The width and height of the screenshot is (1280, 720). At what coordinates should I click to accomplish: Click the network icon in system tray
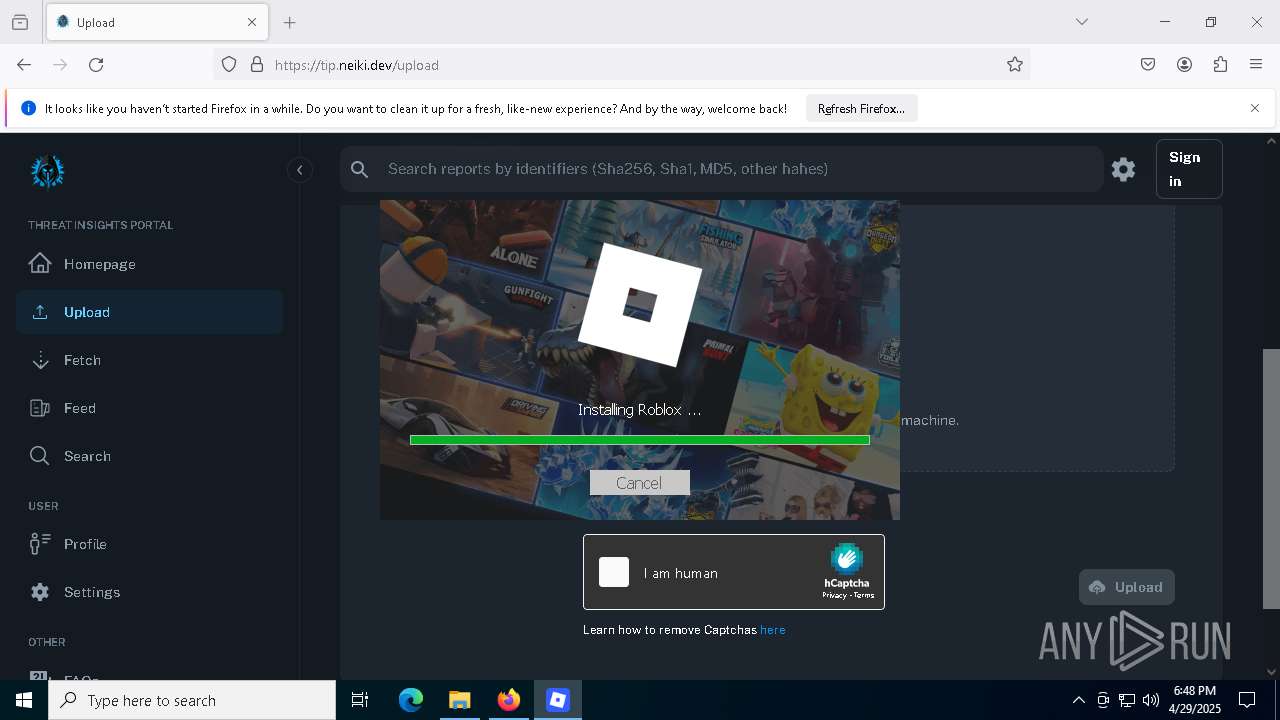tap(1127, 700)
